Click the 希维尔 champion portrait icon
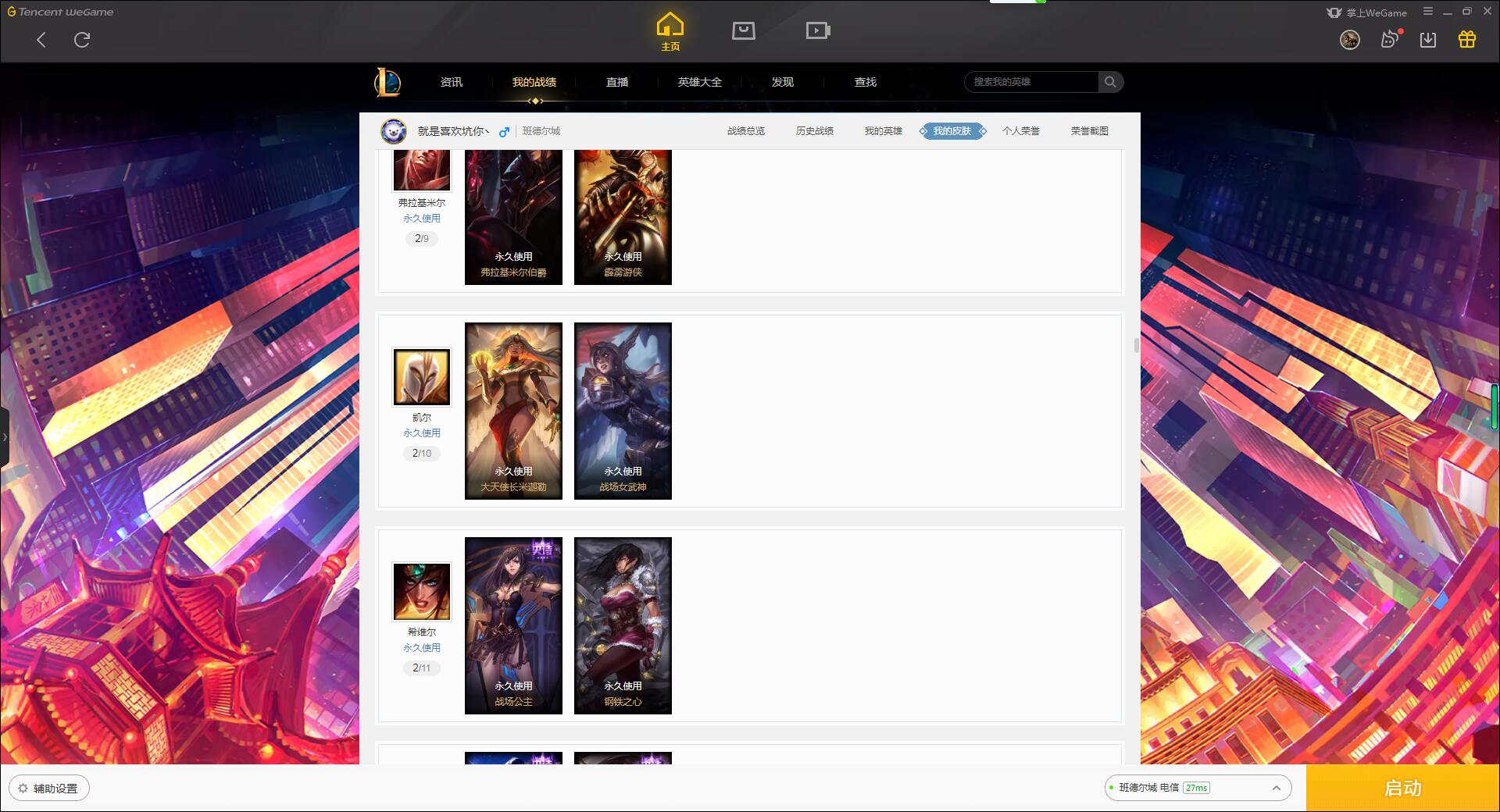This screenshot has width=1500, height=812. pyautogui.click(x=422, y=592)
